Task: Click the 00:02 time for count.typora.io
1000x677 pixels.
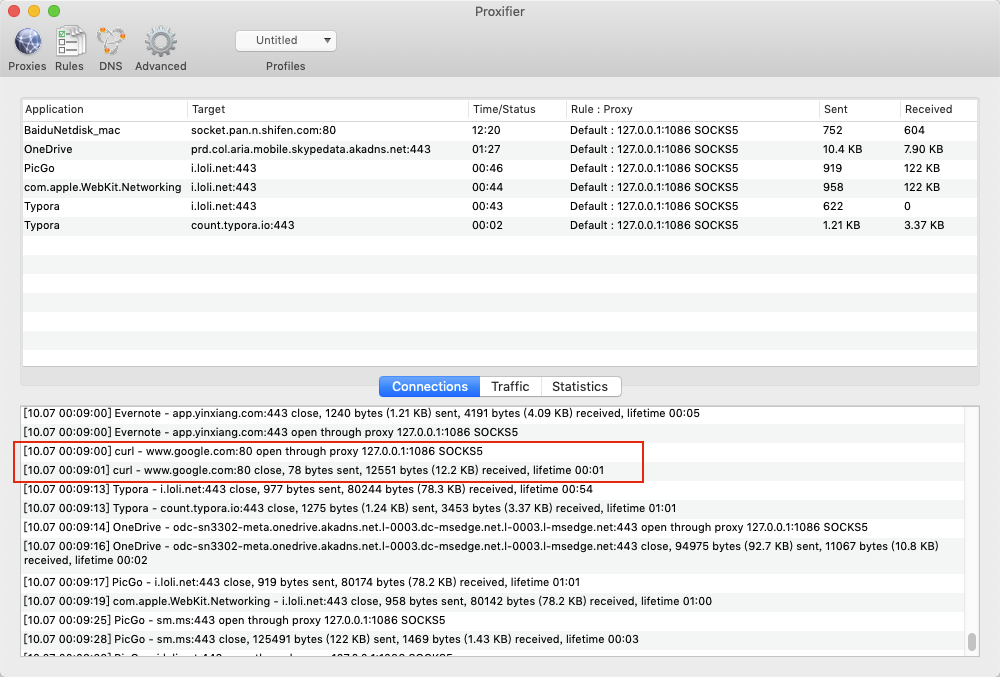Action: point(487,225)
